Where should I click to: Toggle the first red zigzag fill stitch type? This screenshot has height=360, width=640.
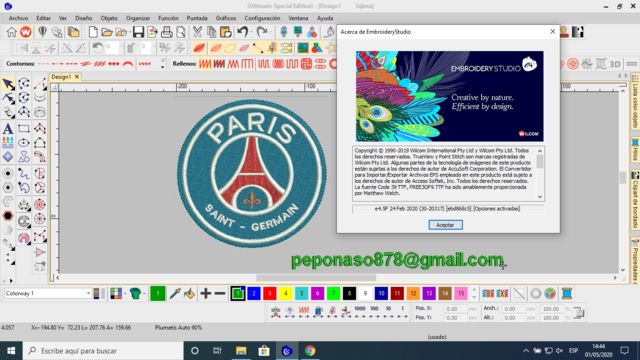click(x=205, y=64)
